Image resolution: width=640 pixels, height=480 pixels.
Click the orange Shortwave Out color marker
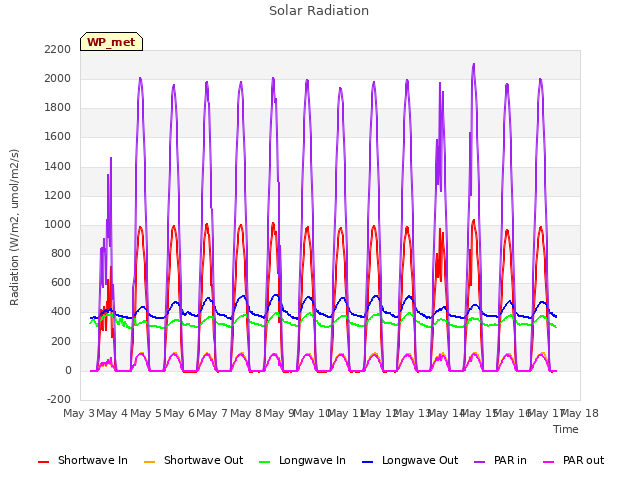(149, 462)
